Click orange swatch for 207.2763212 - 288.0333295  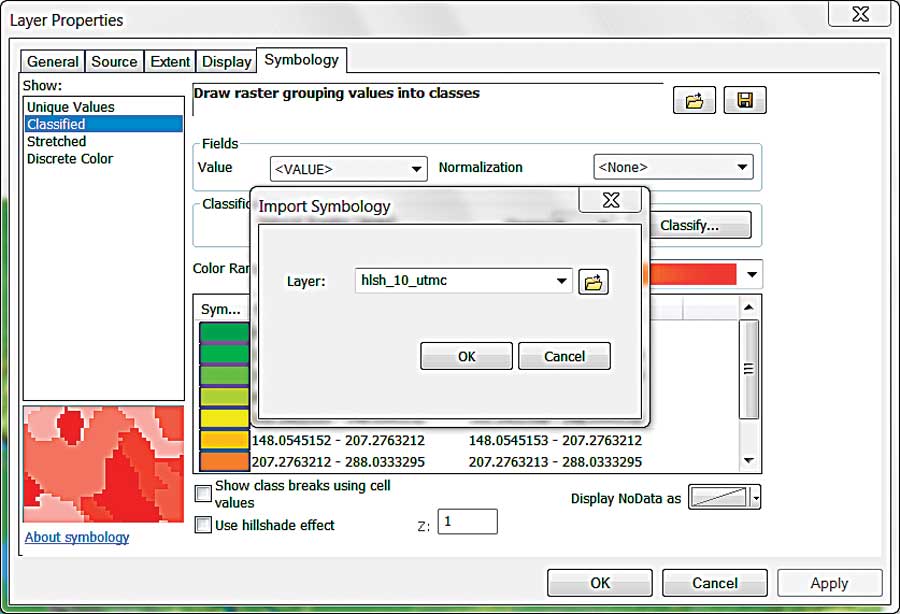click(x=224, y=461)
